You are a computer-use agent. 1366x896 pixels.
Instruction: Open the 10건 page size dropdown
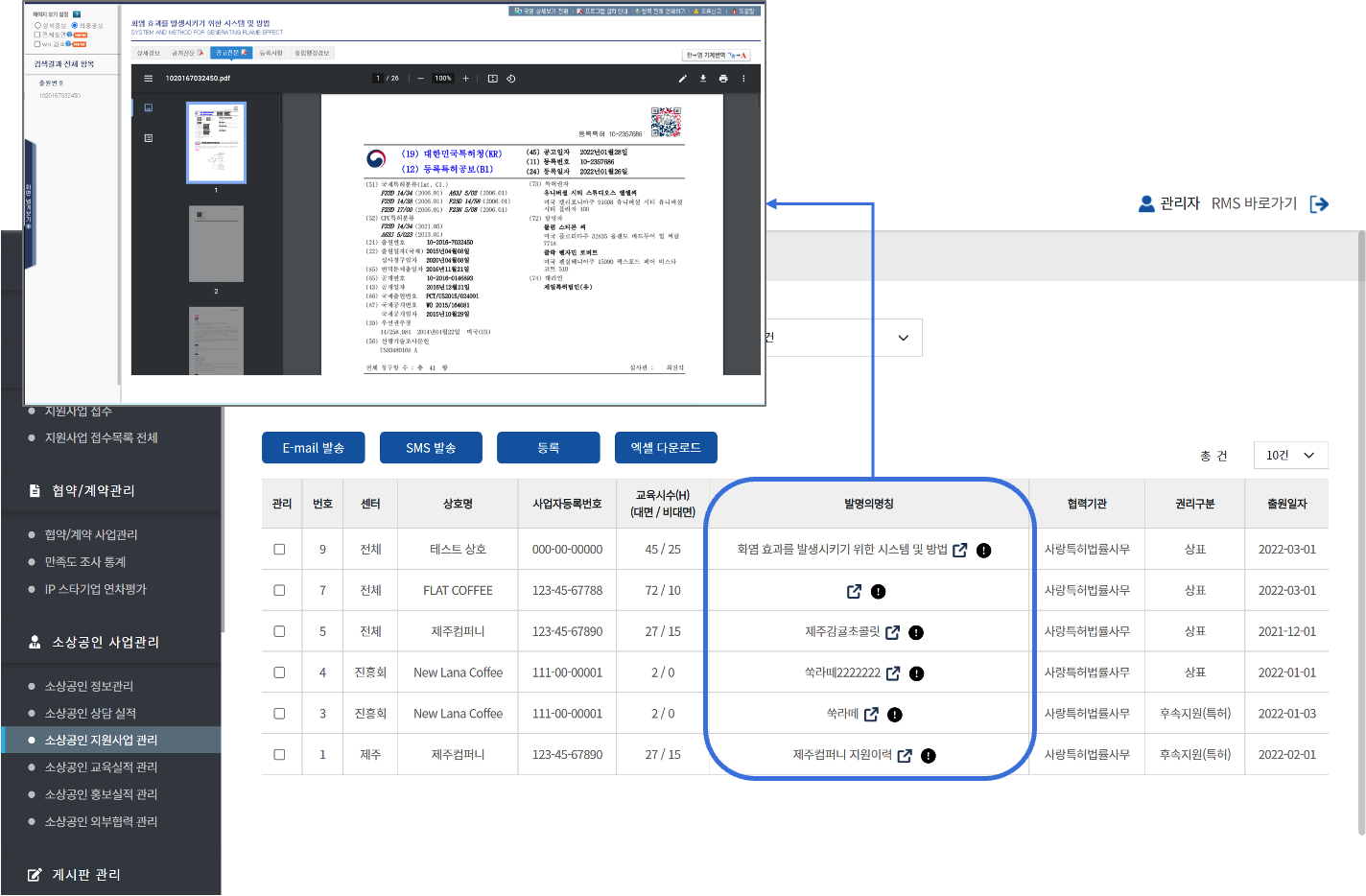(1290, 456)
